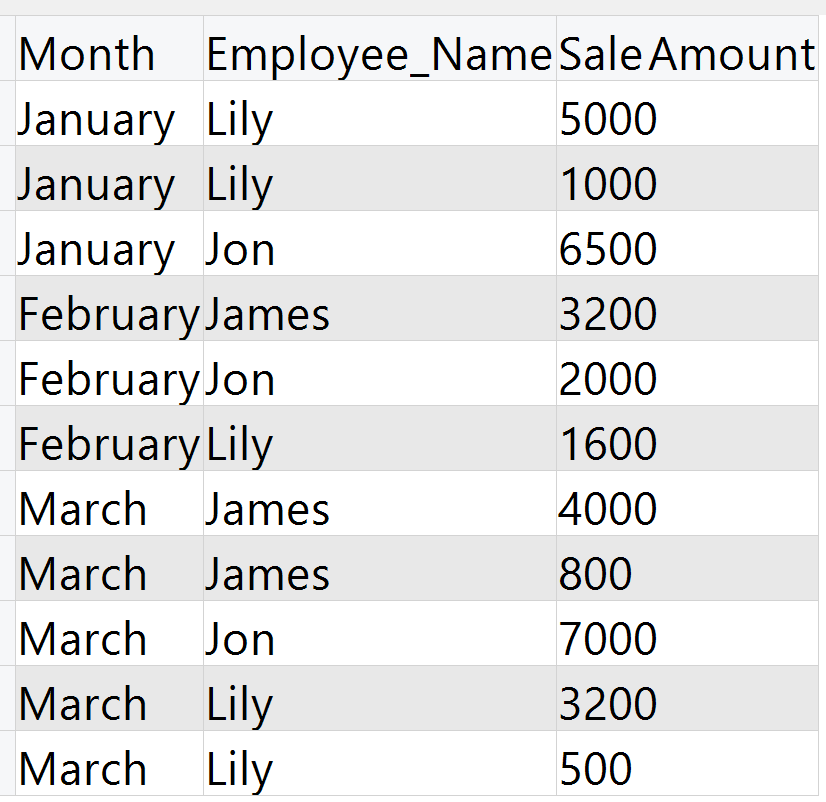Select Jon's name in the 2000 row
The image size is (826, 802).
tap(240, 380)
